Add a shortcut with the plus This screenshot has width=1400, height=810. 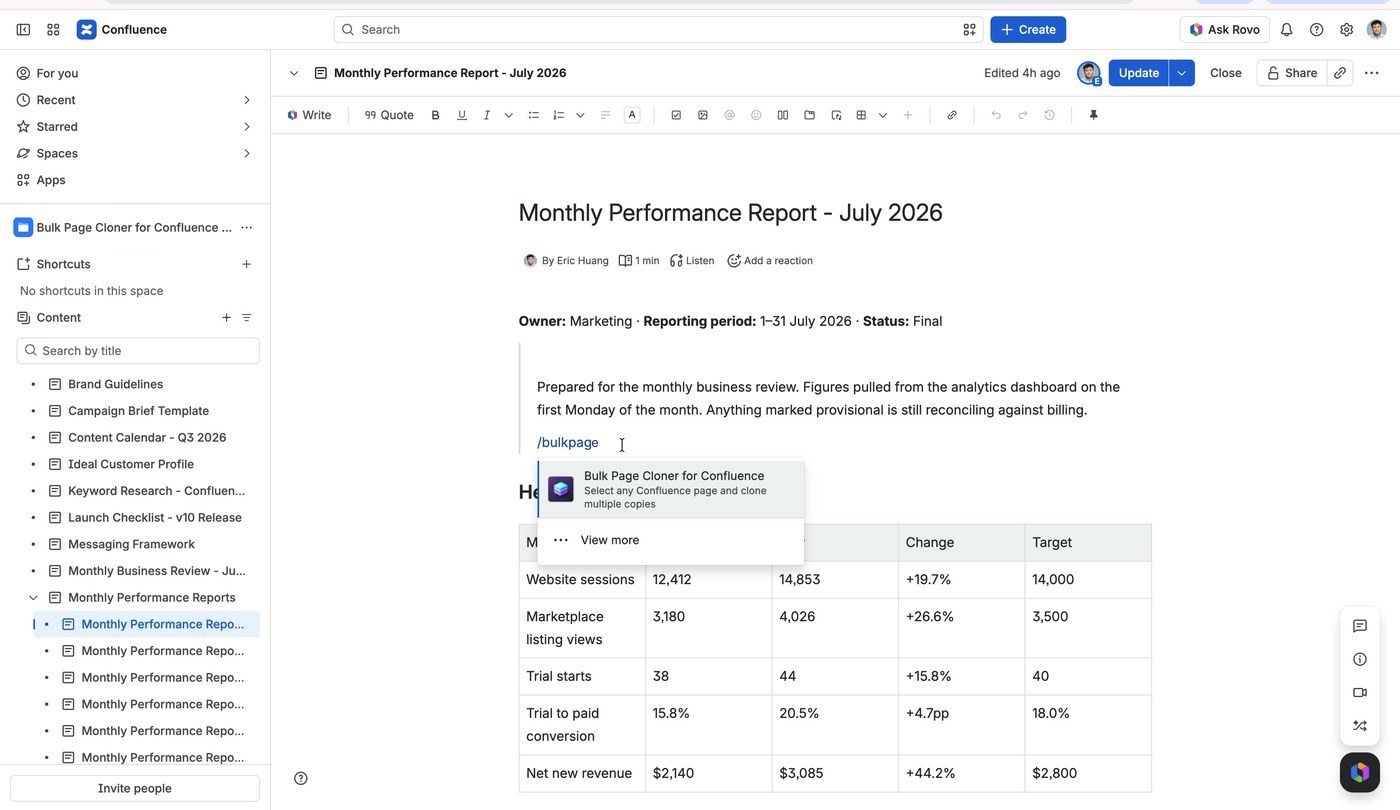click(247, 264)
